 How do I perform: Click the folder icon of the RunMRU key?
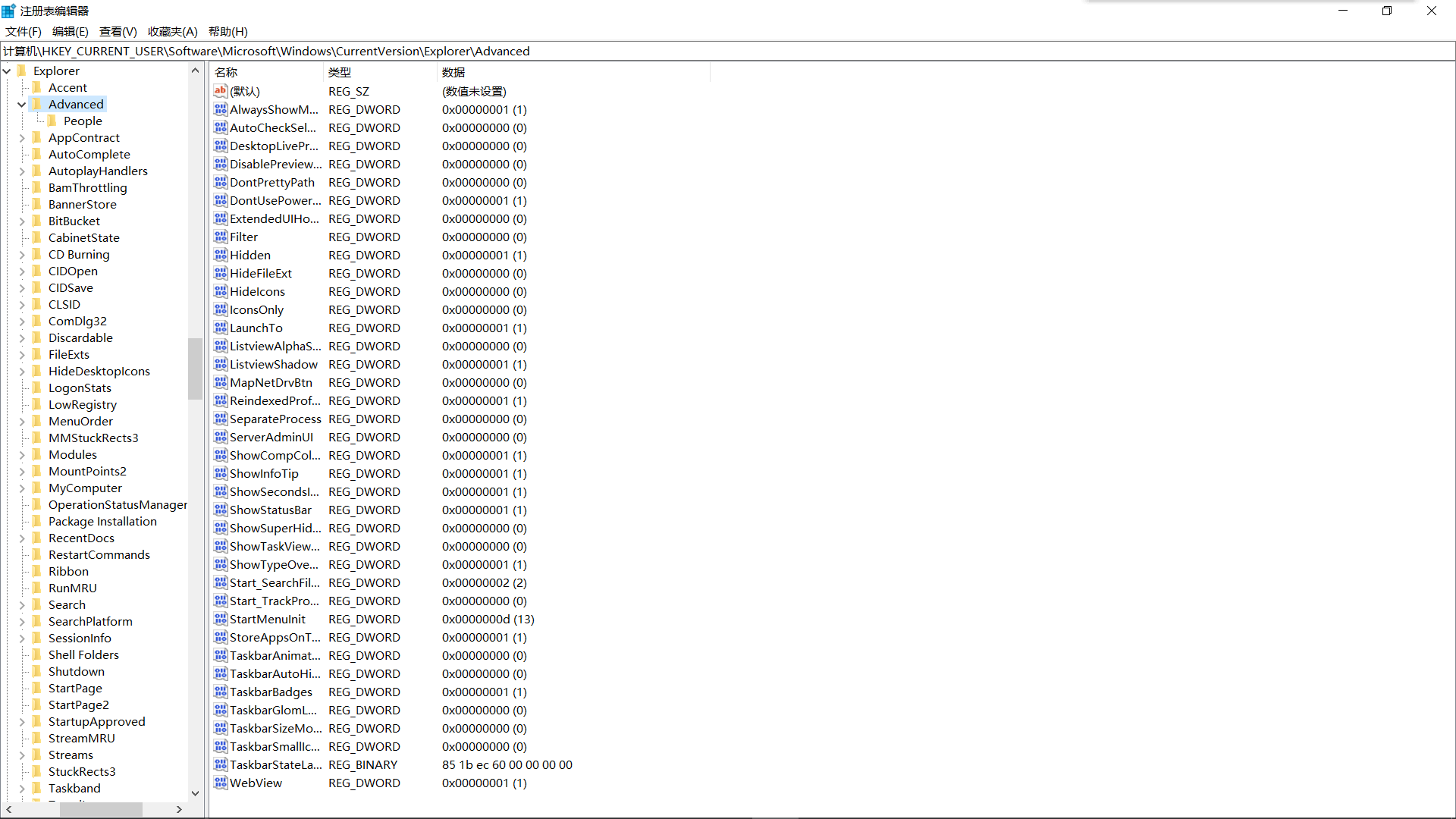point(36,588)
